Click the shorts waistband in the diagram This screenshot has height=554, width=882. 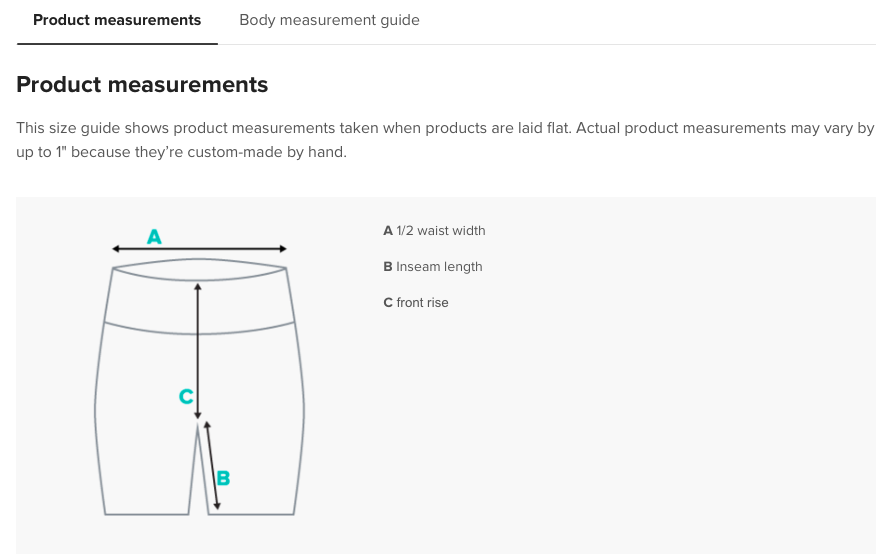coord(199,296)
